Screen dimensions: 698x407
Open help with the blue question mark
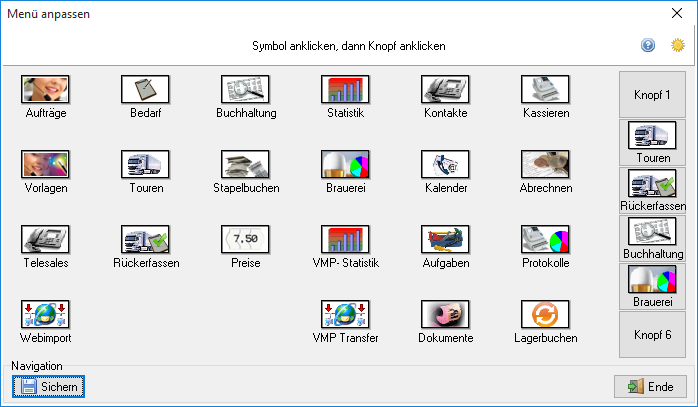pos(648,45)
